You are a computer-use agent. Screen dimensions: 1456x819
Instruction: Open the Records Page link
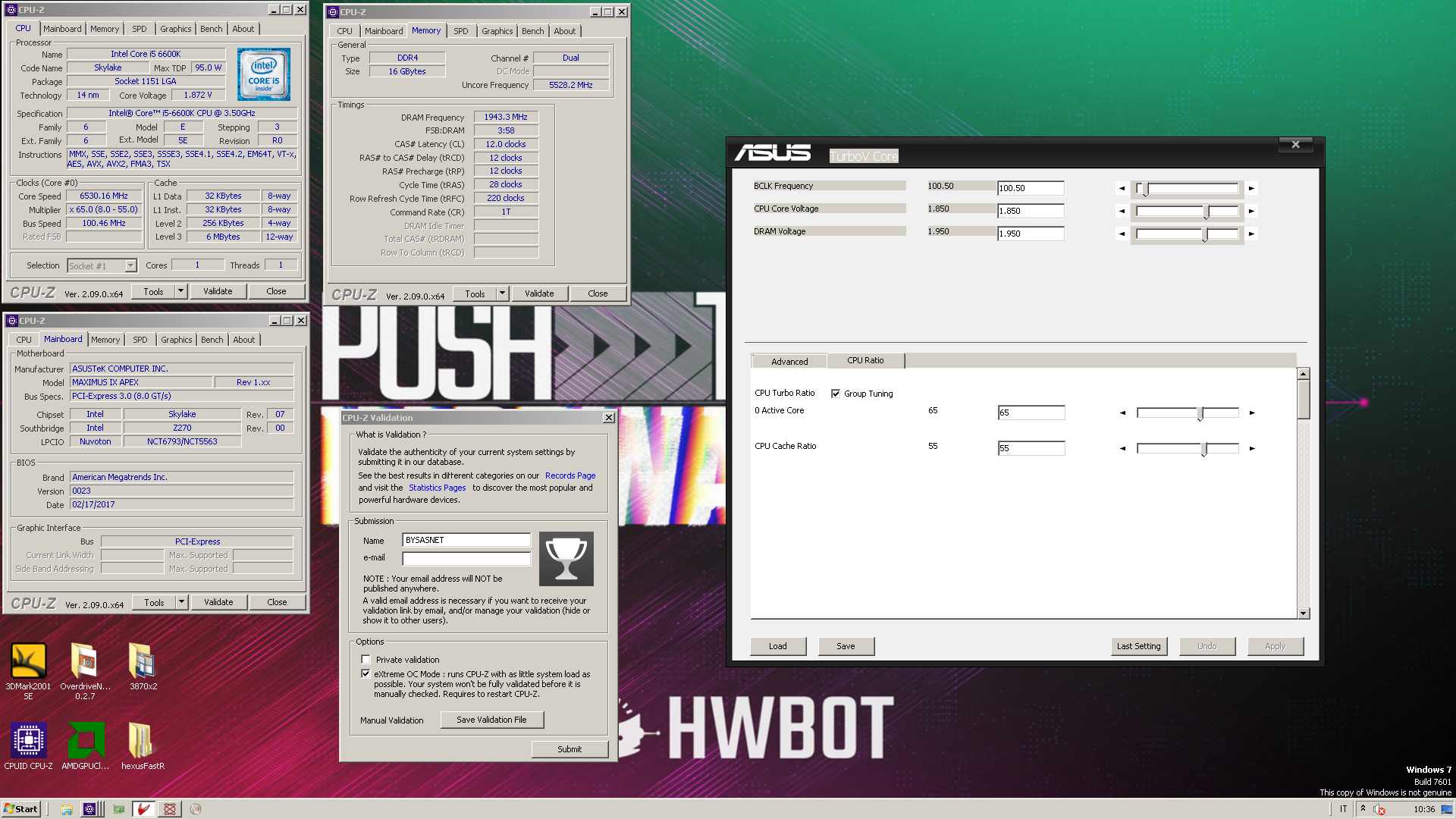pos(570,475)
